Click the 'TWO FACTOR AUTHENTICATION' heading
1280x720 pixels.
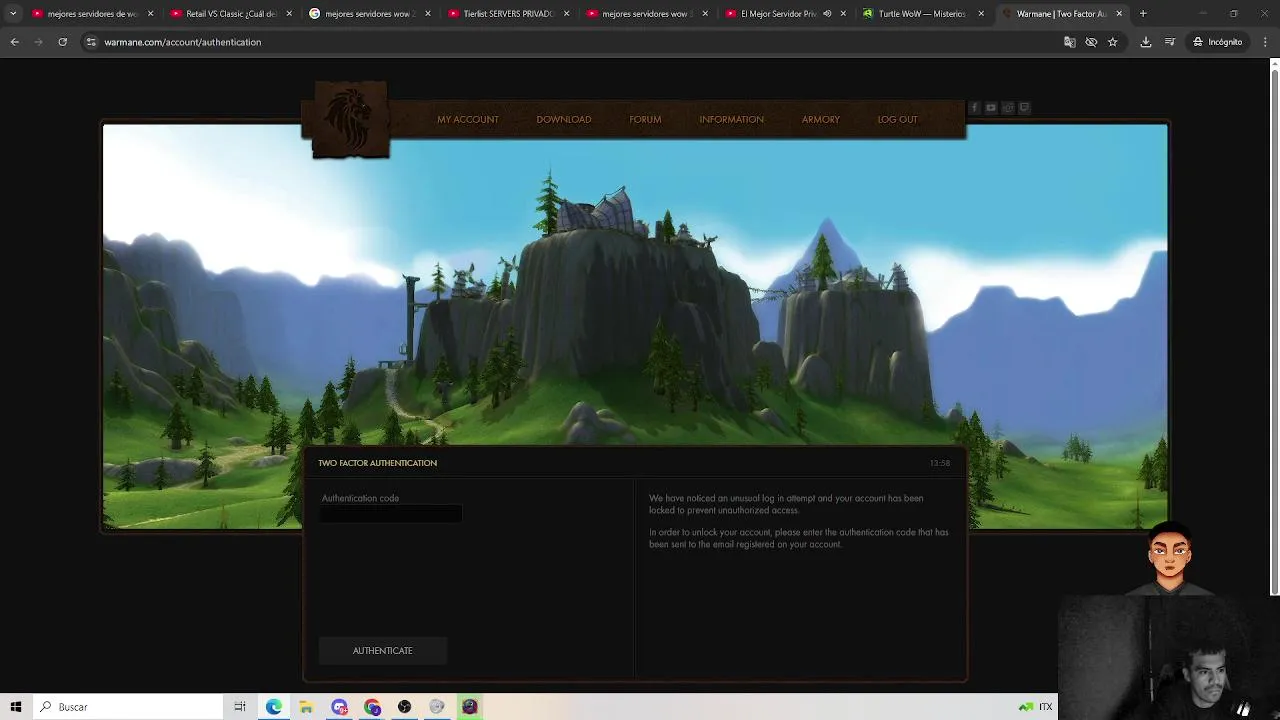click(x=377, y=463)
